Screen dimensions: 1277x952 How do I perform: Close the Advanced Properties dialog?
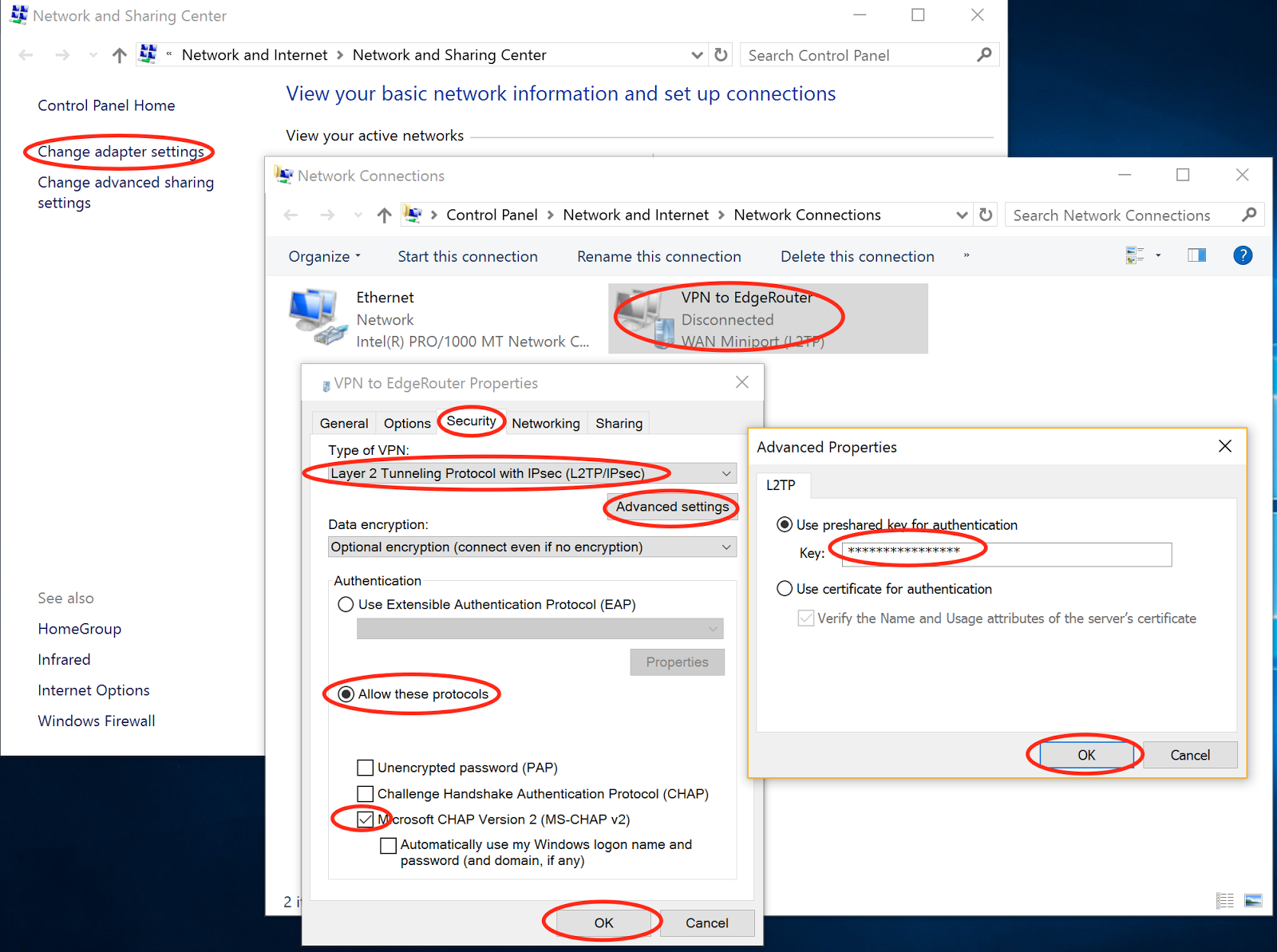click(1225, 446)
